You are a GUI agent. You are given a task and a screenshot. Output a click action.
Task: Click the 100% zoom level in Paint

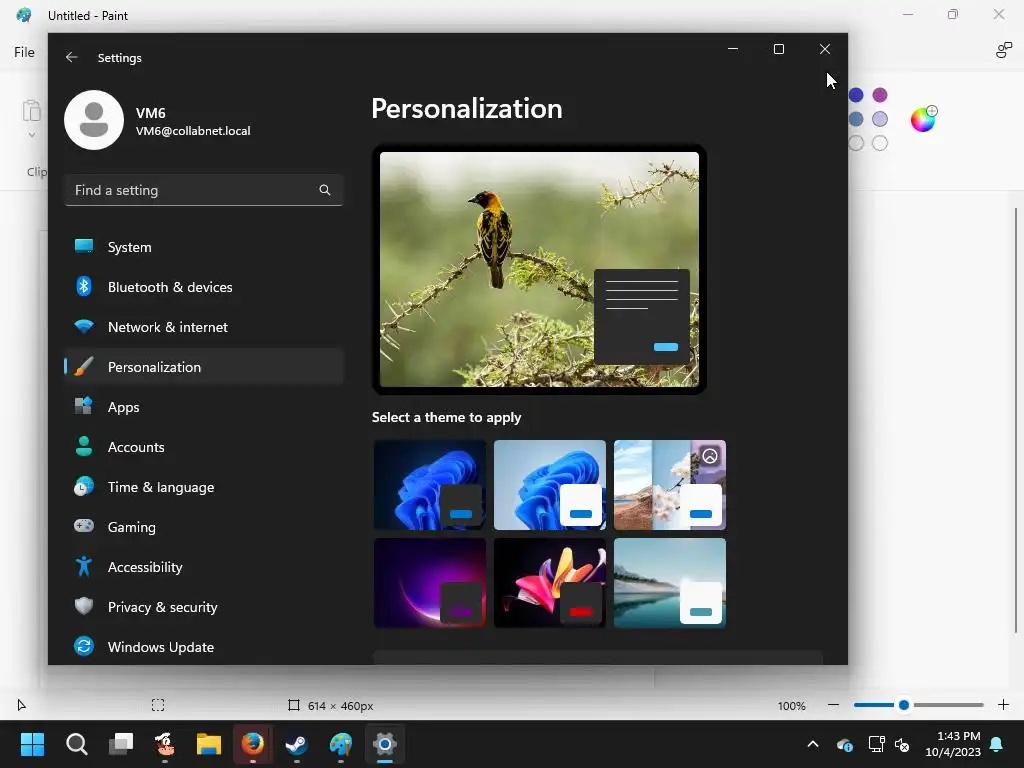click(x=792, y=706)
